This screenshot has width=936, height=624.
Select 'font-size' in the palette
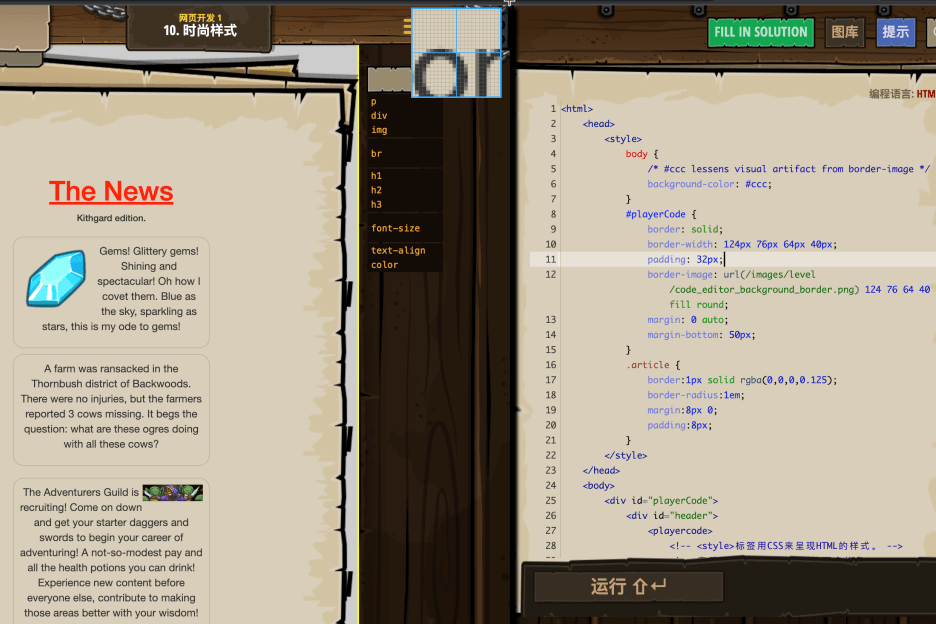[x=395, y=228]
